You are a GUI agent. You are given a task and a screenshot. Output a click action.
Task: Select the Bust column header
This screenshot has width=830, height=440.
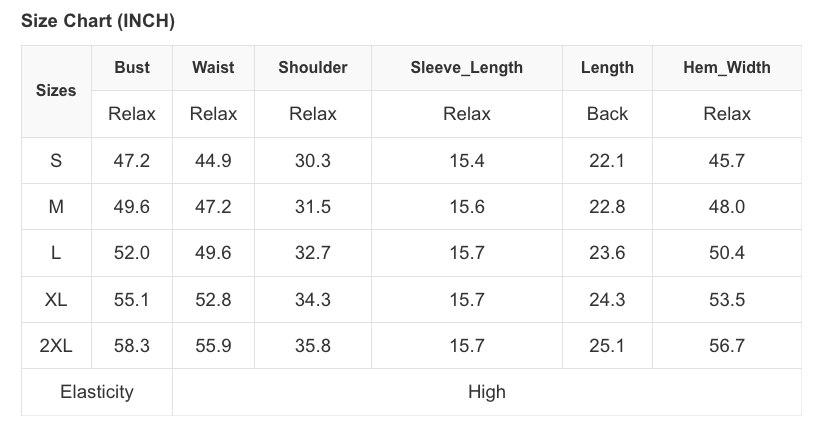click(132, 68)
